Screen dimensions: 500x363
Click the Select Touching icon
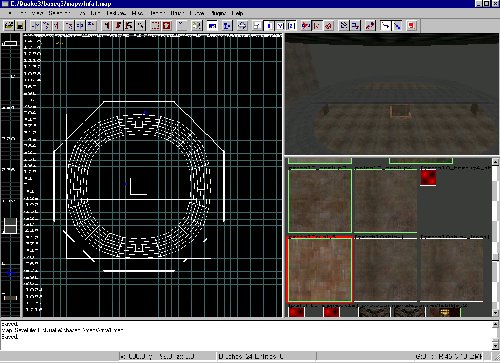point(118,26)
